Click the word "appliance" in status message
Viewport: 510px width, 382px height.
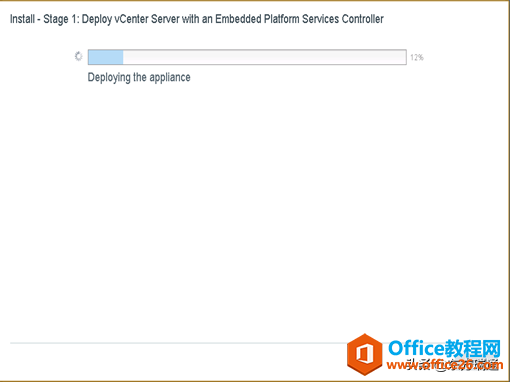[170, 78]
